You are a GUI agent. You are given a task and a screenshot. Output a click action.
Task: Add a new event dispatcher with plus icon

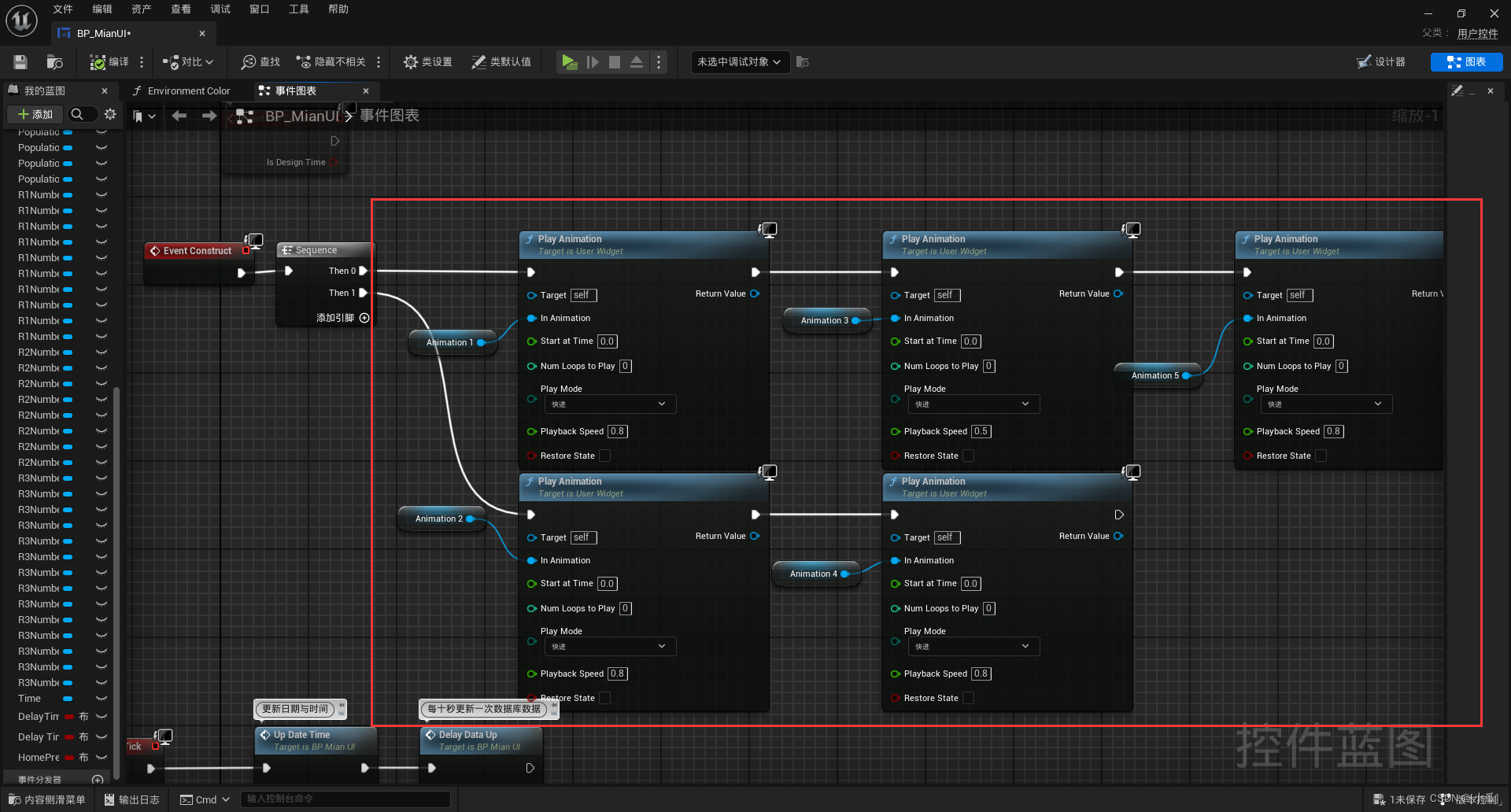pos(98,780)
